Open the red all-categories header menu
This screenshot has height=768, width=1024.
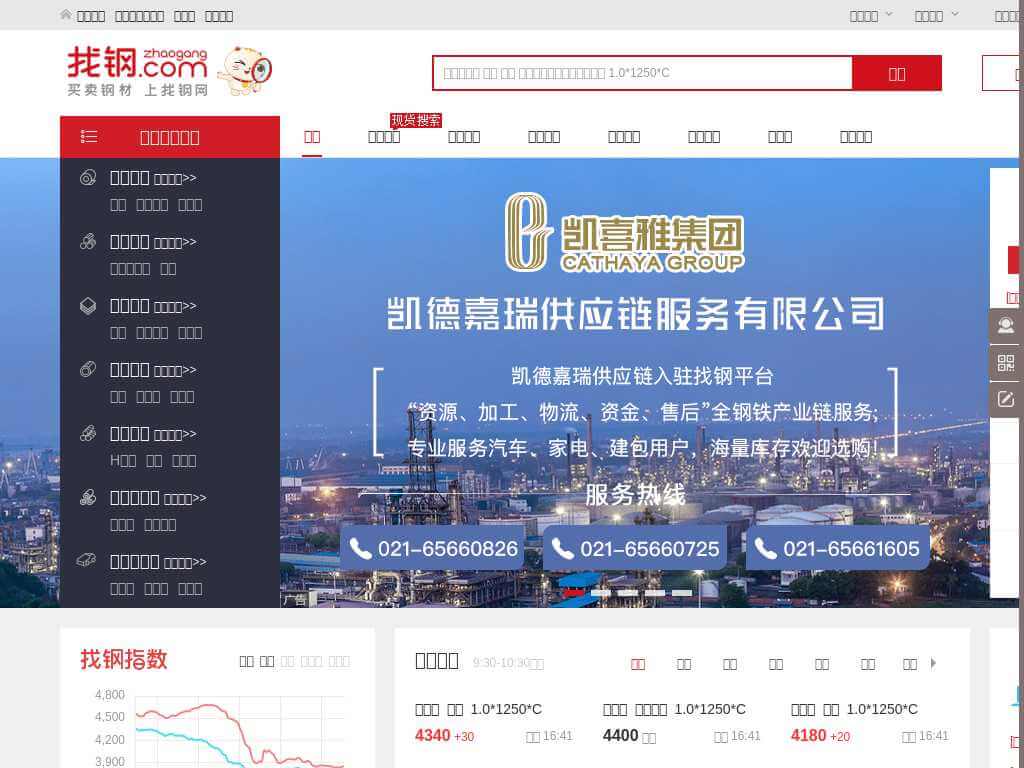[170, 137]
